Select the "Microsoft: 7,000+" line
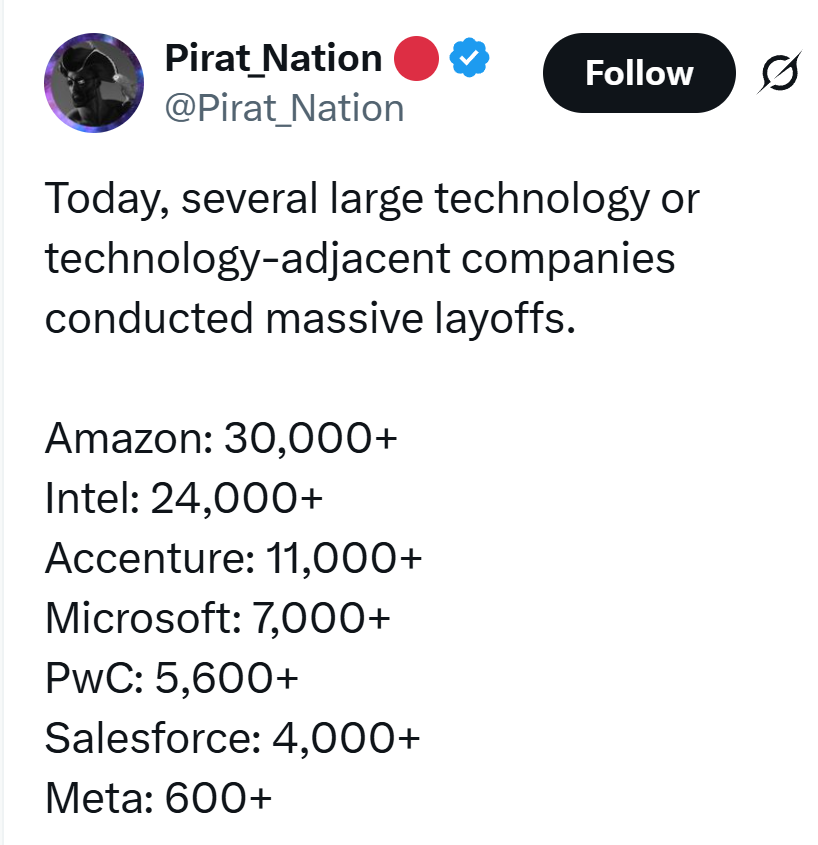This screenshot has height=845, width=818. click(217, 618)
